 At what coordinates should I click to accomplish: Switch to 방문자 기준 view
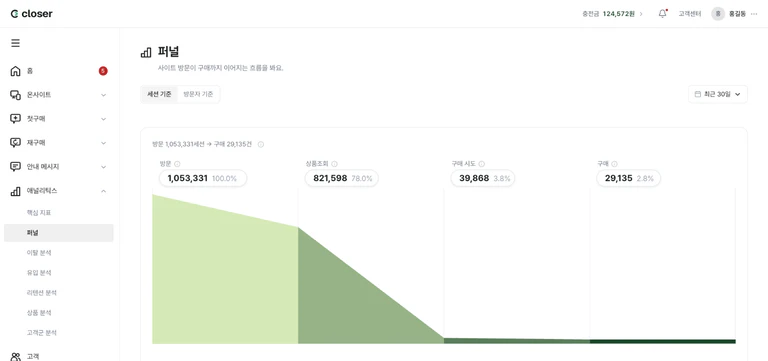click(198, 95)
